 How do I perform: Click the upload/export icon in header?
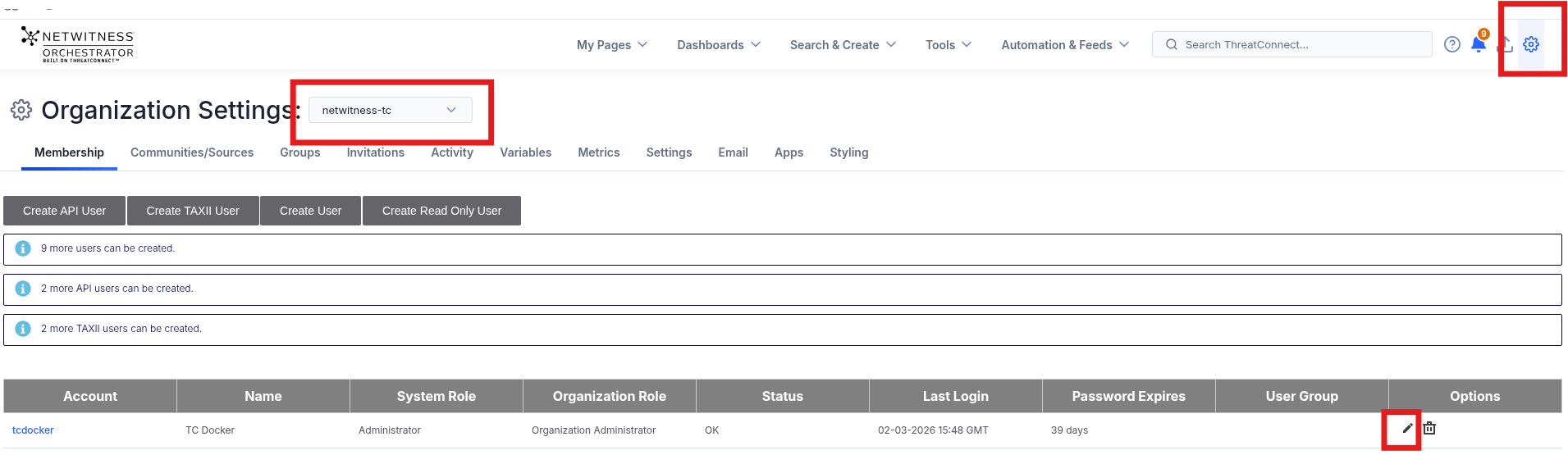point(1506,44)
